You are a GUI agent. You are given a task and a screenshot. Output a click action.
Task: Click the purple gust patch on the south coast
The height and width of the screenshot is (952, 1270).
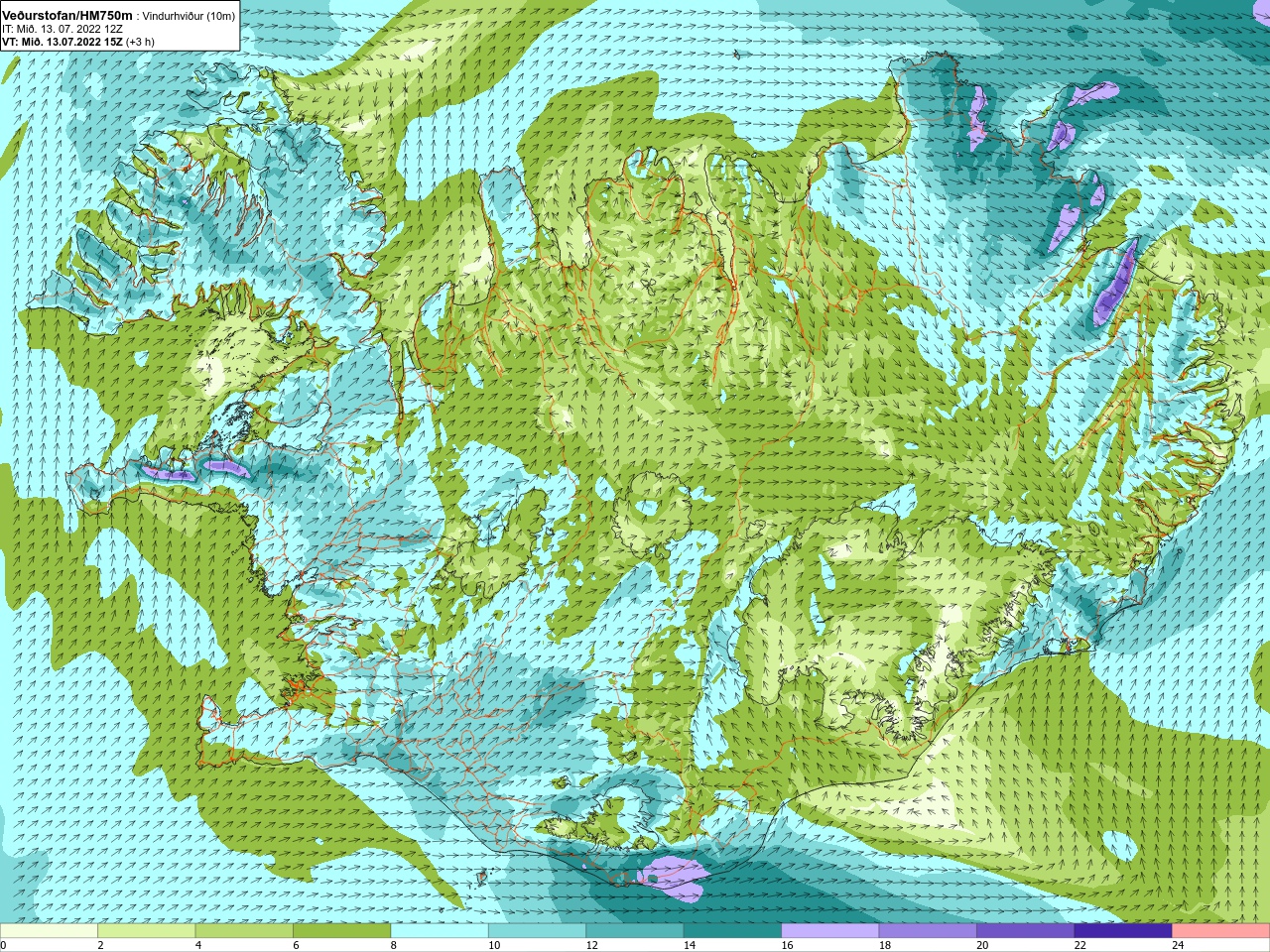[x=673, y=877]
